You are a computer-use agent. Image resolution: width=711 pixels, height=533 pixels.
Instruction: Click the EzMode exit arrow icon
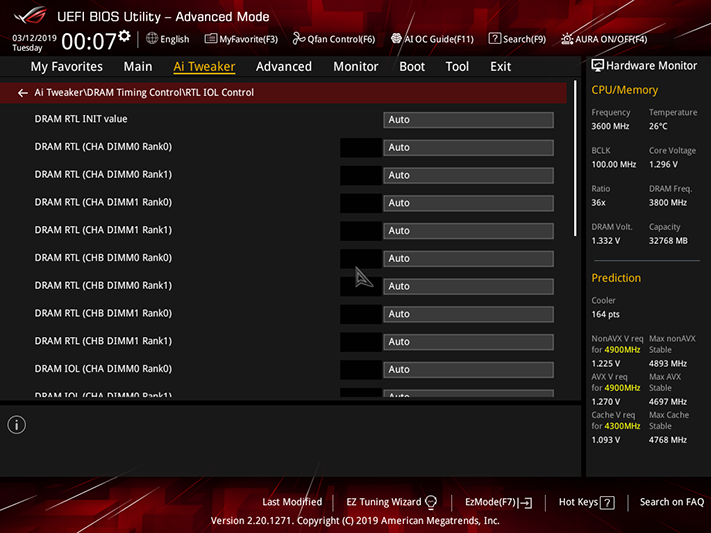click(526, 503)
